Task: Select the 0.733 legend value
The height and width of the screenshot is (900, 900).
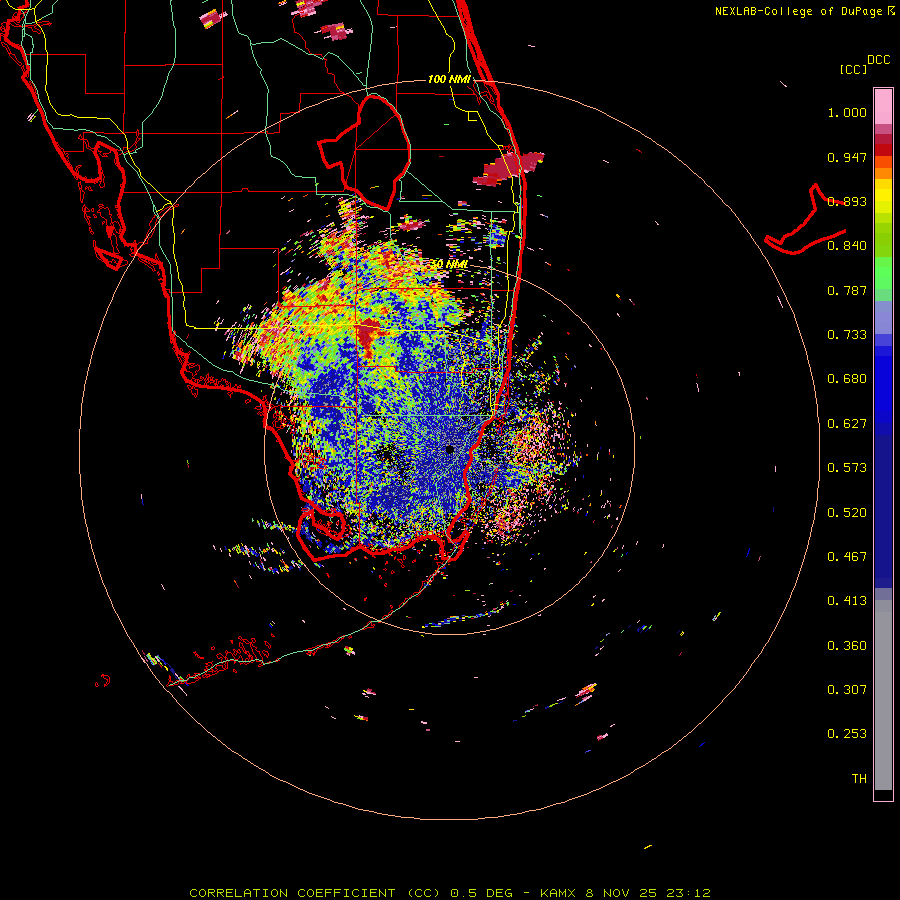Action: [x=847, y=335]
